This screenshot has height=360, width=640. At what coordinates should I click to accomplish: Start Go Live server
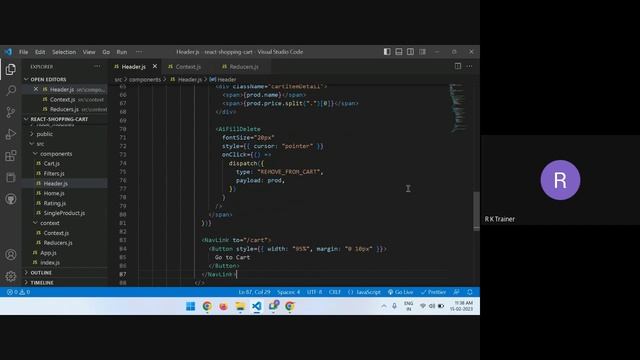pos(400,292)
